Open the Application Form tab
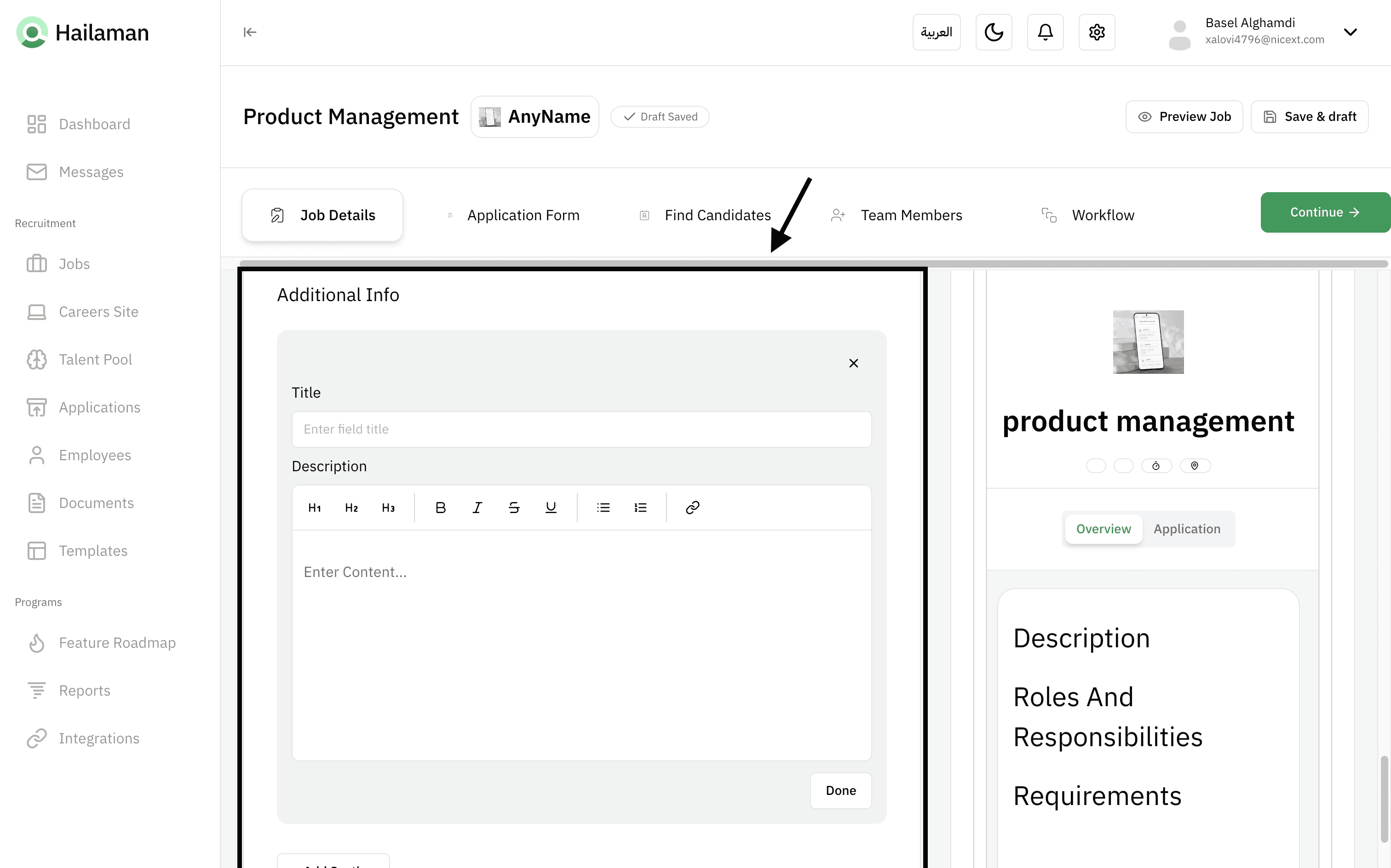Image resolution: width=1391 pixels, height=868 pixels. click(x=523, y=215)
